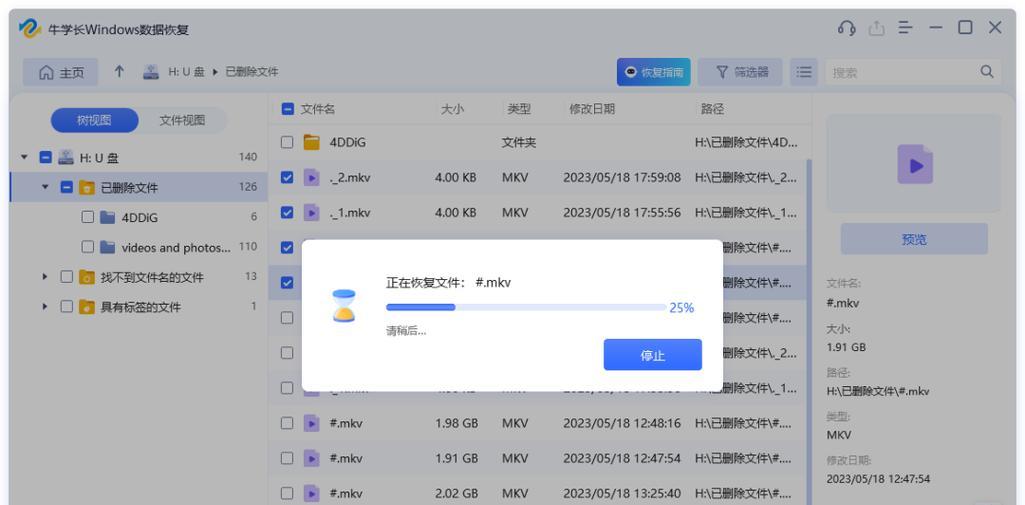1025x505 pixels.
Task: Check the 4DDiG folder row checkbox in list
Action: [x=287, y=142]
